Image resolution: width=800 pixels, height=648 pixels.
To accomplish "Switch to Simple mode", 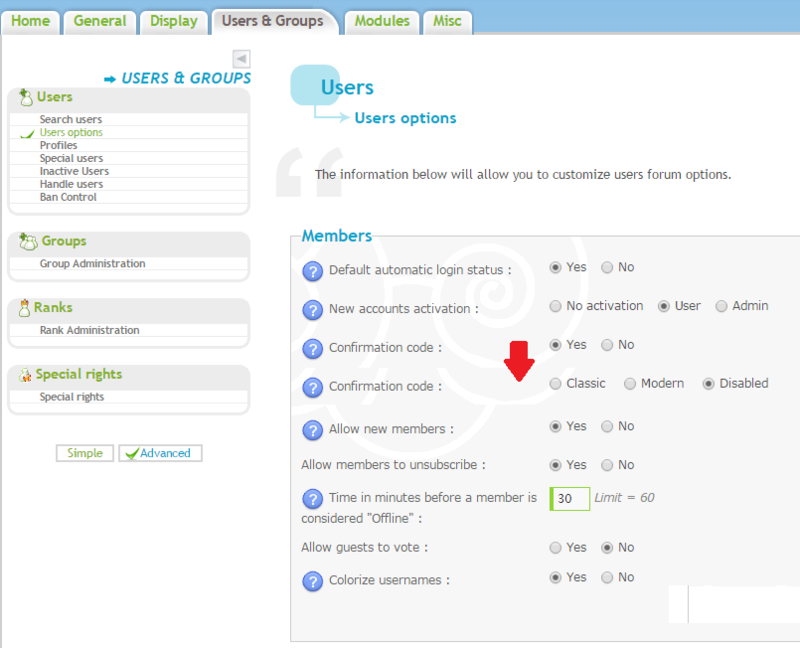I will 85,453.
